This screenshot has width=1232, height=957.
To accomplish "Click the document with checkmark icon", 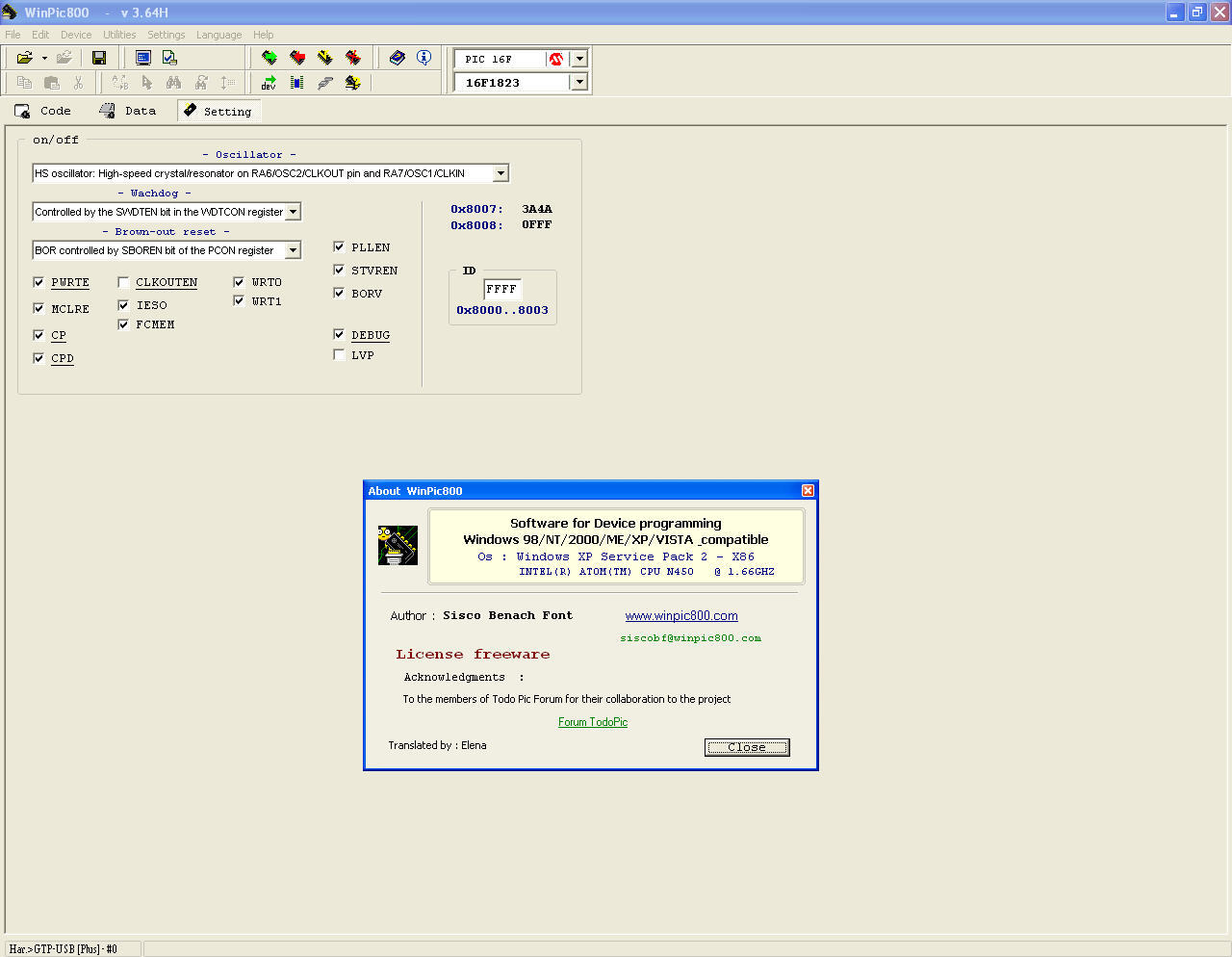I will [x=169, y=58].
